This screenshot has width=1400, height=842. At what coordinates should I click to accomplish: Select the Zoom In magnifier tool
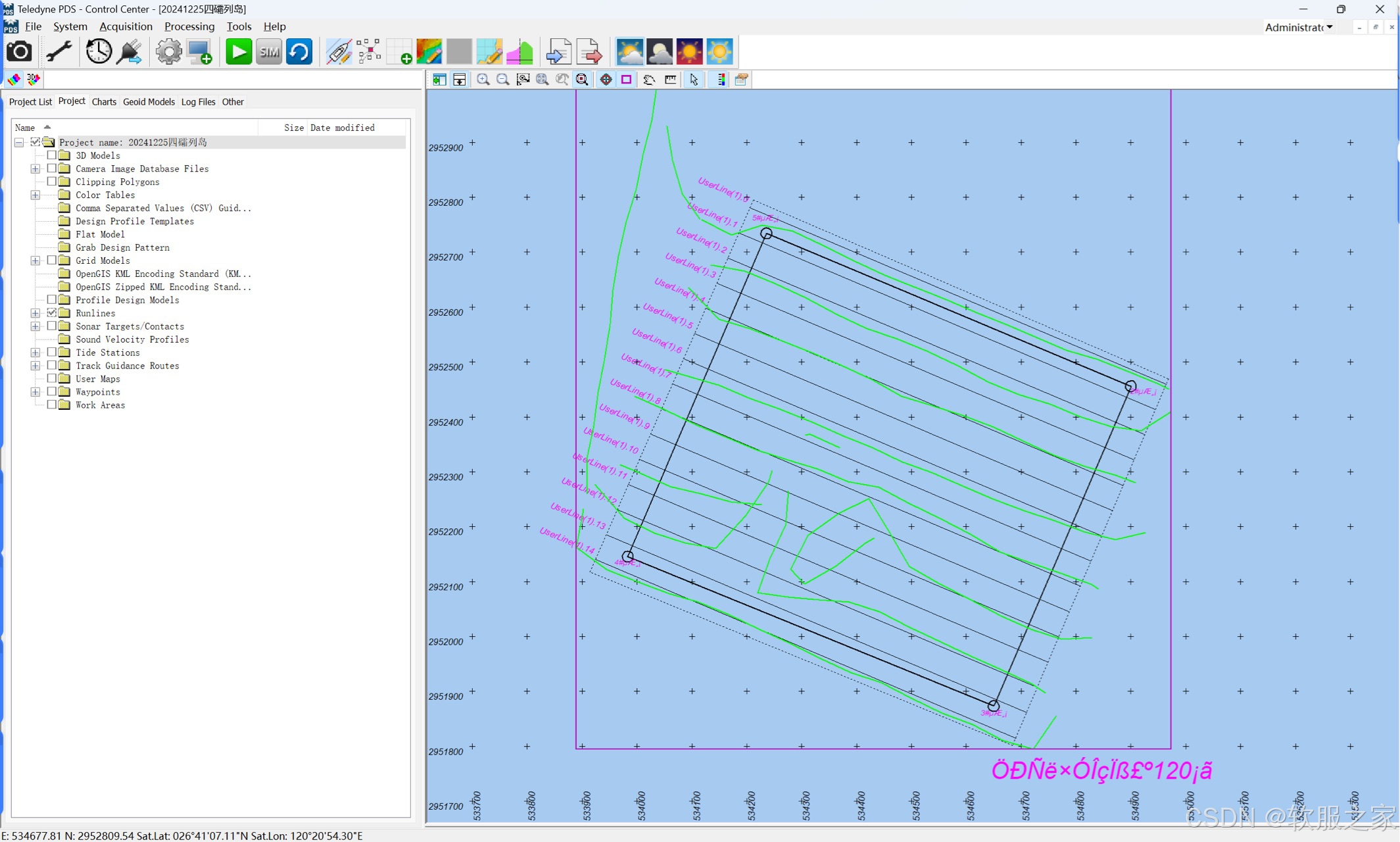tap(483, 80)
